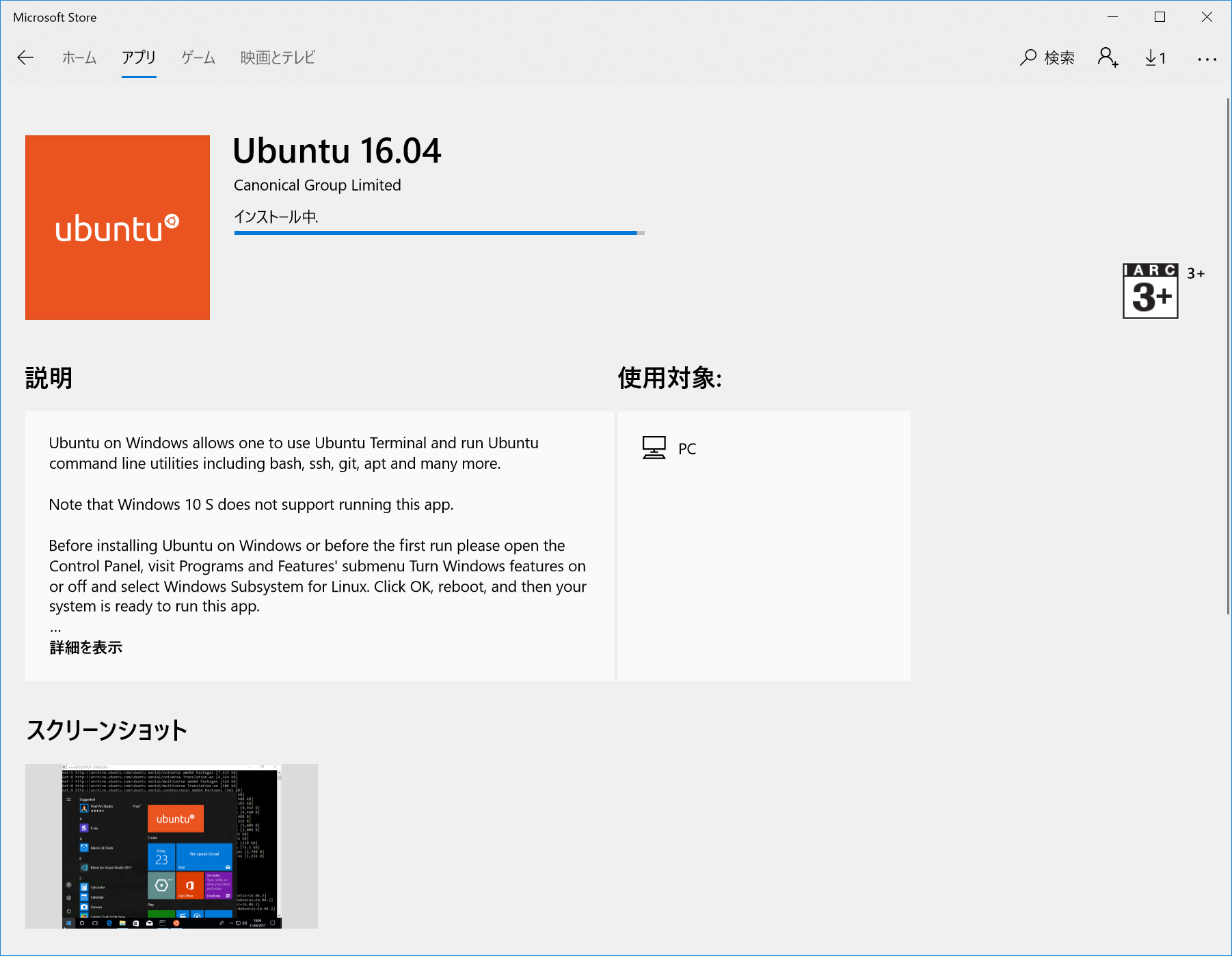Open the Ubuntu screenshot thumbnail
1232x956 pixels.
[x=172, y=846]
